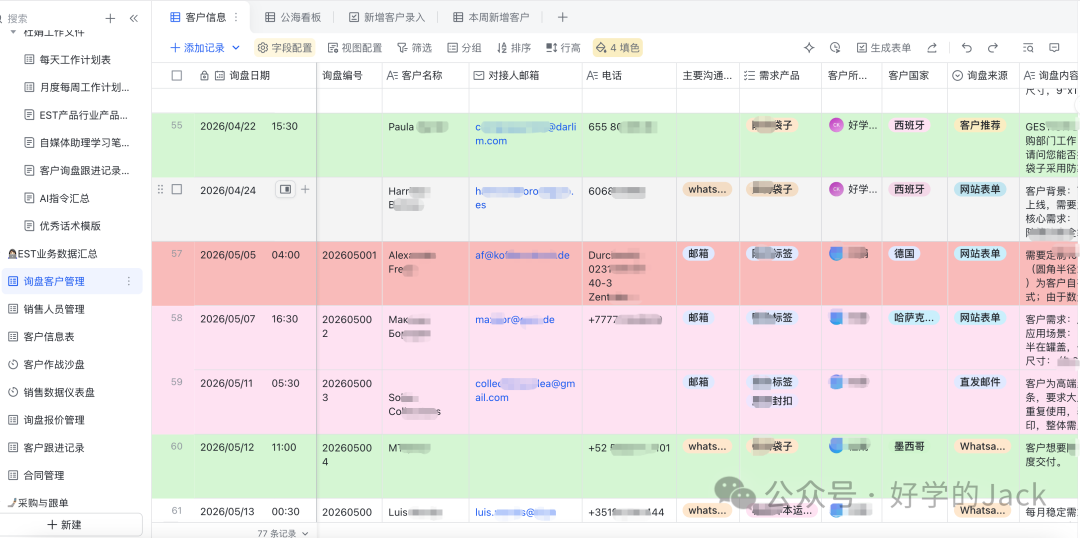Open the comments icon
Viewport: 1080px width, 538px height.
click(1054, 48)
